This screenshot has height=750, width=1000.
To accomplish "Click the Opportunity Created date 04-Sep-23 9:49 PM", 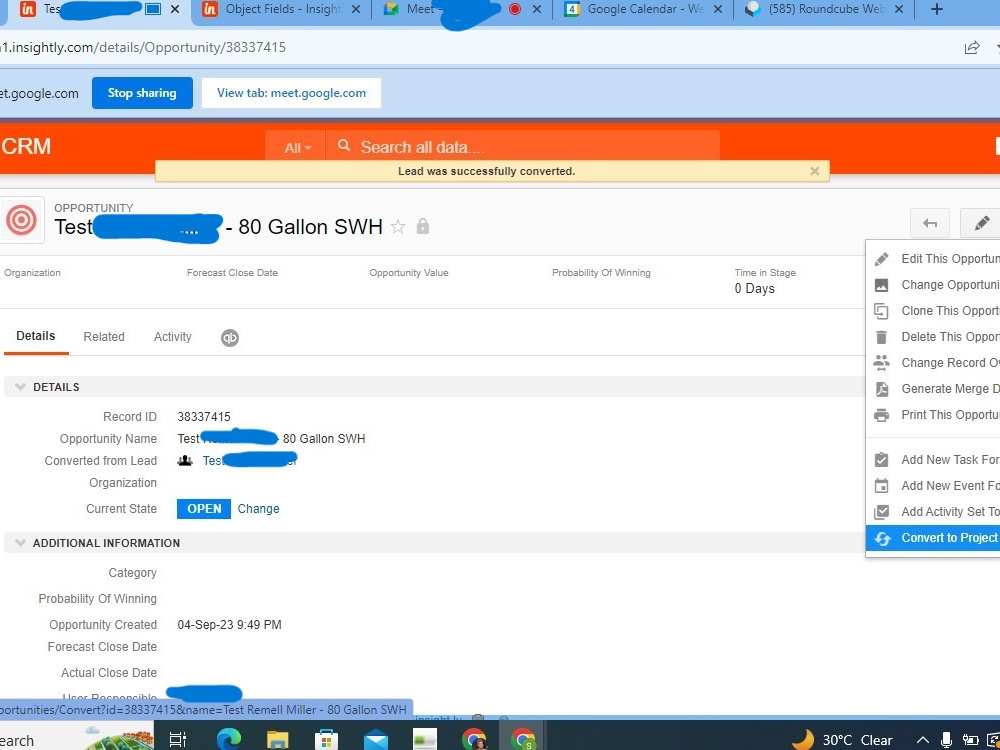I will point(230,625).
